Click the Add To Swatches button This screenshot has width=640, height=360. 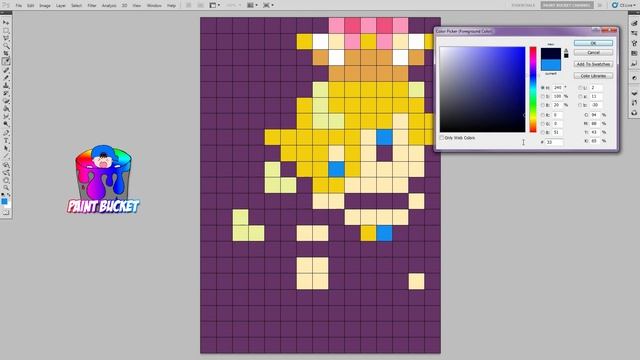tap(593, 64)
